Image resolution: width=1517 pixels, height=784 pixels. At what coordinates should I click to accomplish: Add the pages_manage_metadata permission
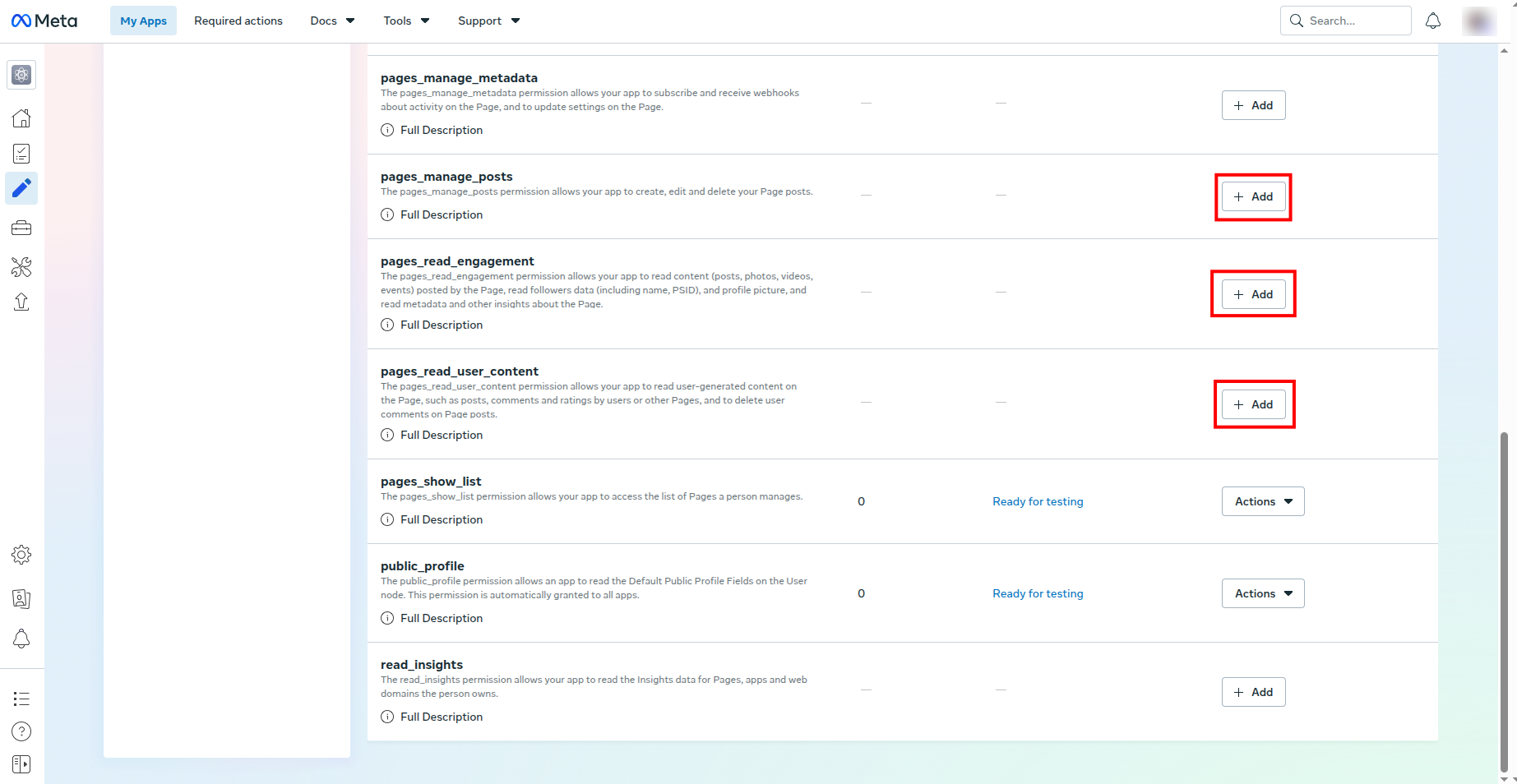point(1253,105)
